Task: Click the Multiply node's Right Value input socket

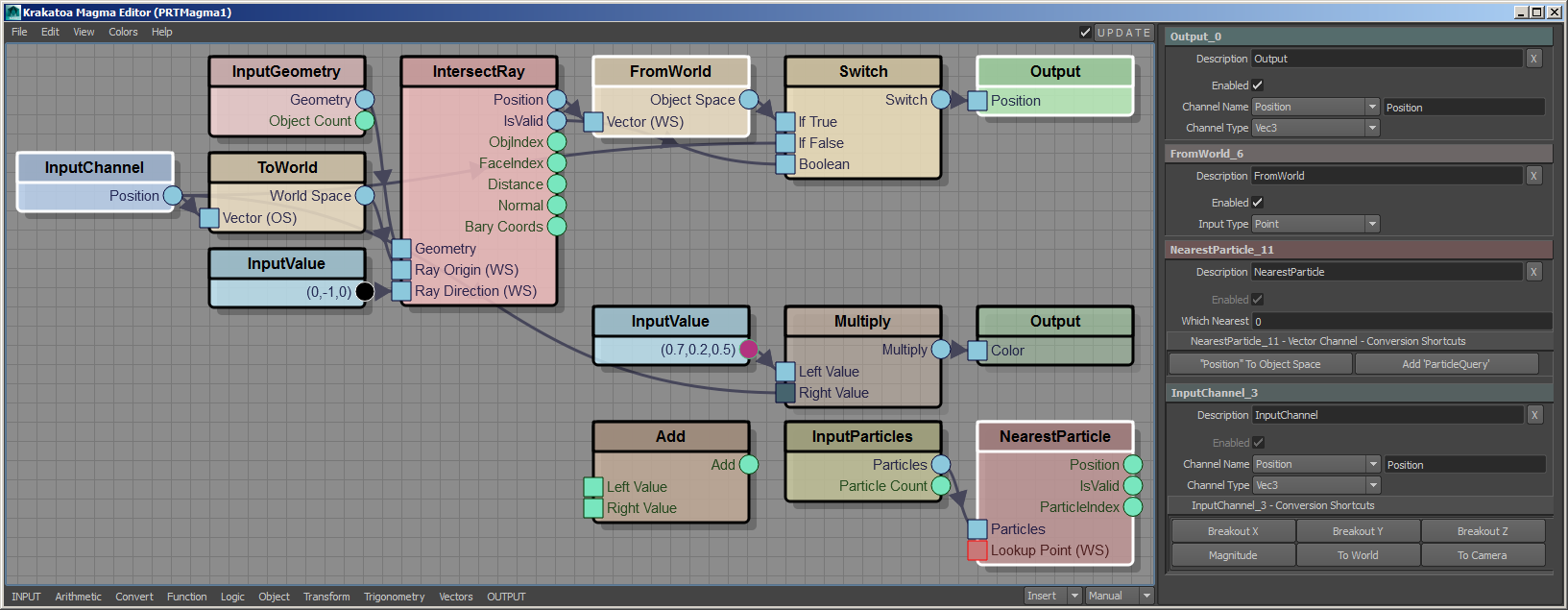Action: (x=785, y=393)
